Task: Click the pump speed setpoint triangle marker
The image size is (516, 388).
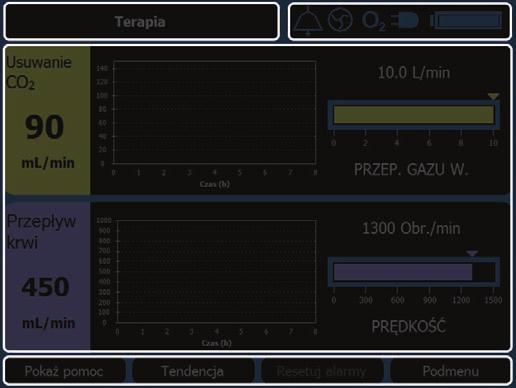Action: pyautogui.click(x=472, y=254)
